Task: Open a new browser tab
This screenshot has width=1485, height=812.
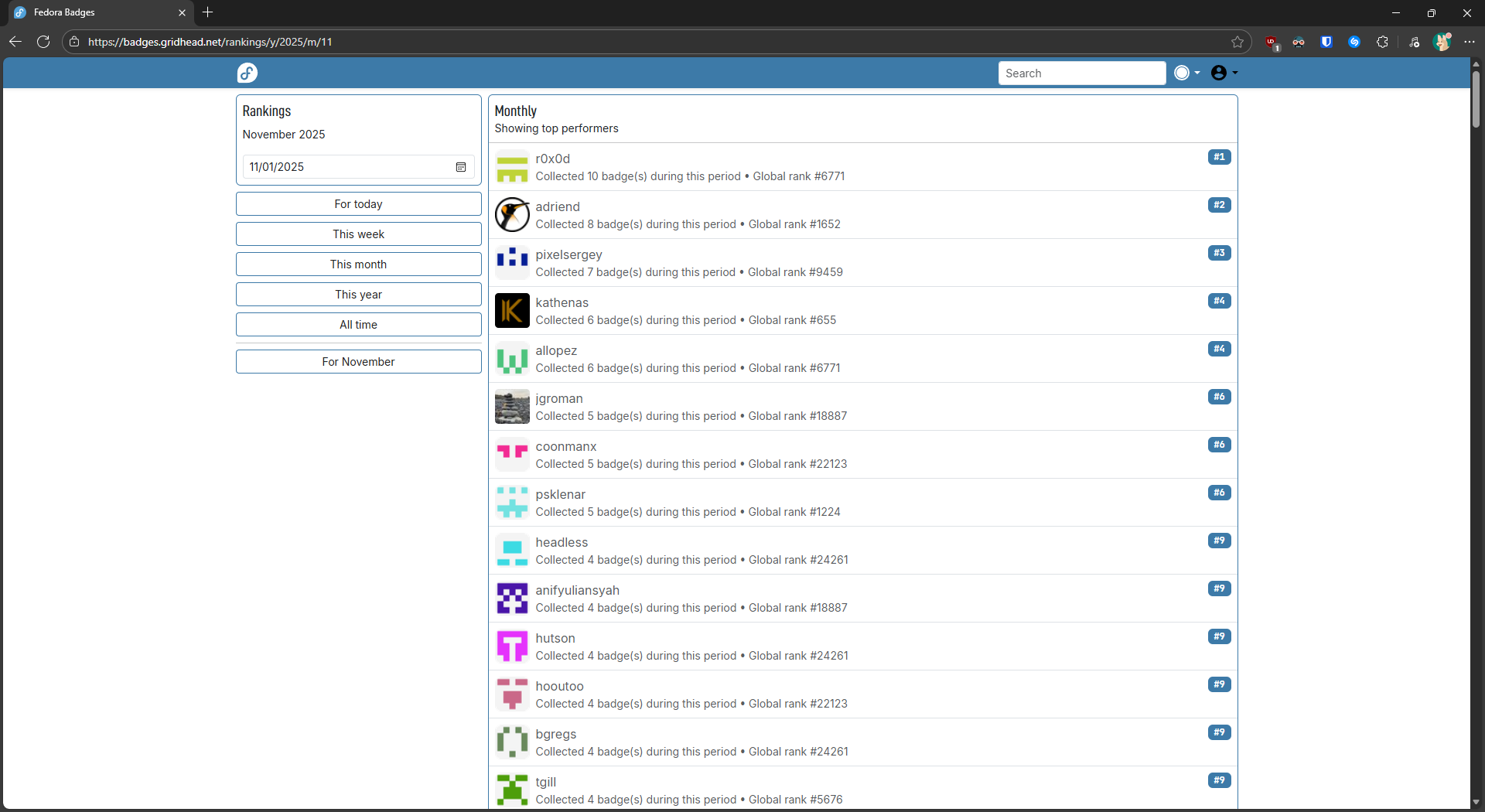Action: [207, 12]
